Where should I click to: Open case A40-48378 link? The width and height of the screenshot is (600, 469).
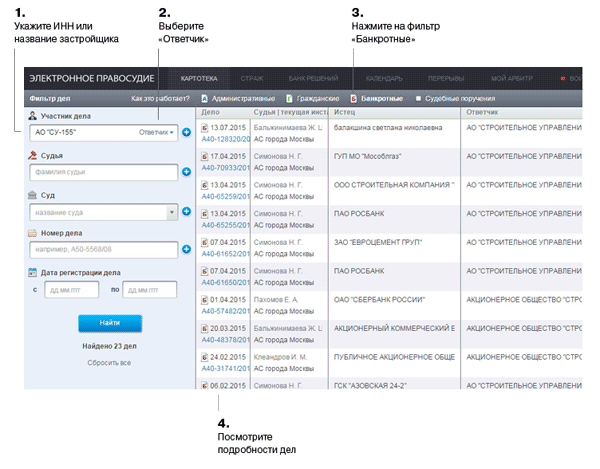click(x=226, y=340)
